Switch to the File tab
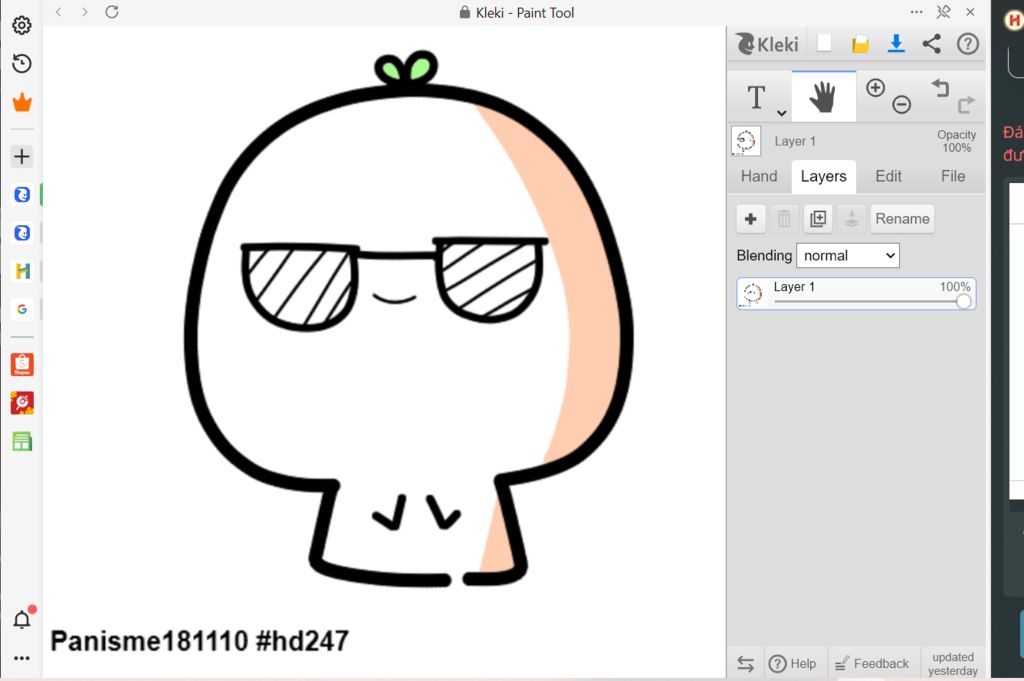The width and height of the screenshot is (1024, 681). (x=953, y=176)
